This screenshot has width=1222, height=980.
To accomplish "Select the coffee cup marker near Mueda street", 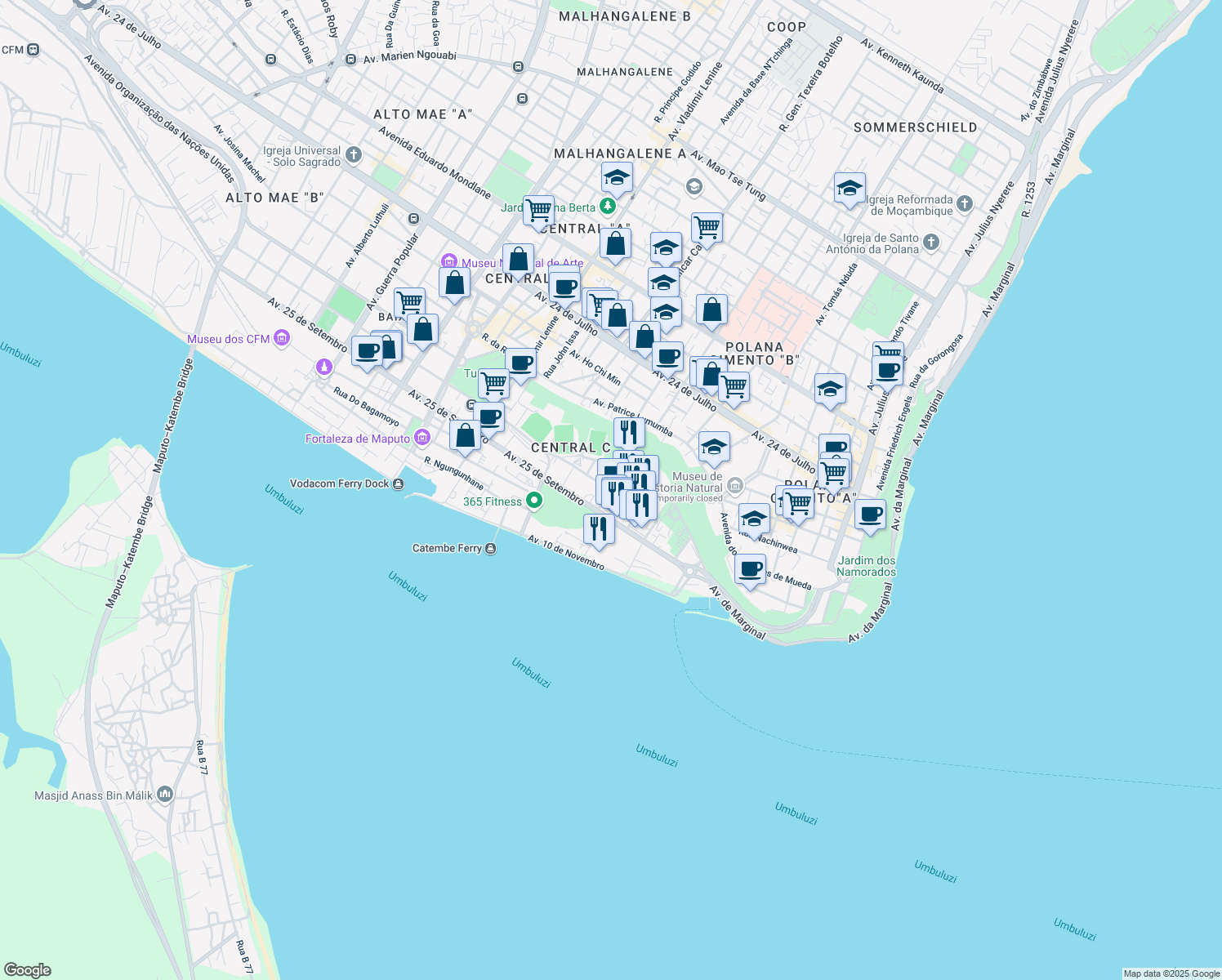I will coord(750,569).
